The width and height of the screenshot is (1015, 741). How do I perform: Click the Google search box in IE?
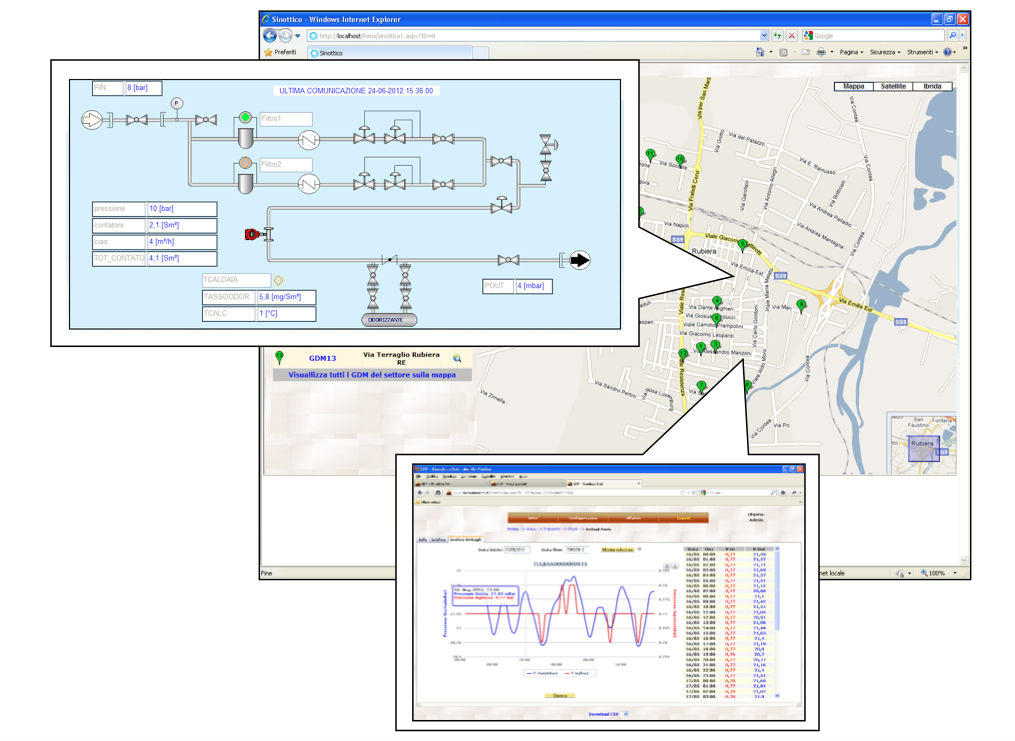pos(874,36)
